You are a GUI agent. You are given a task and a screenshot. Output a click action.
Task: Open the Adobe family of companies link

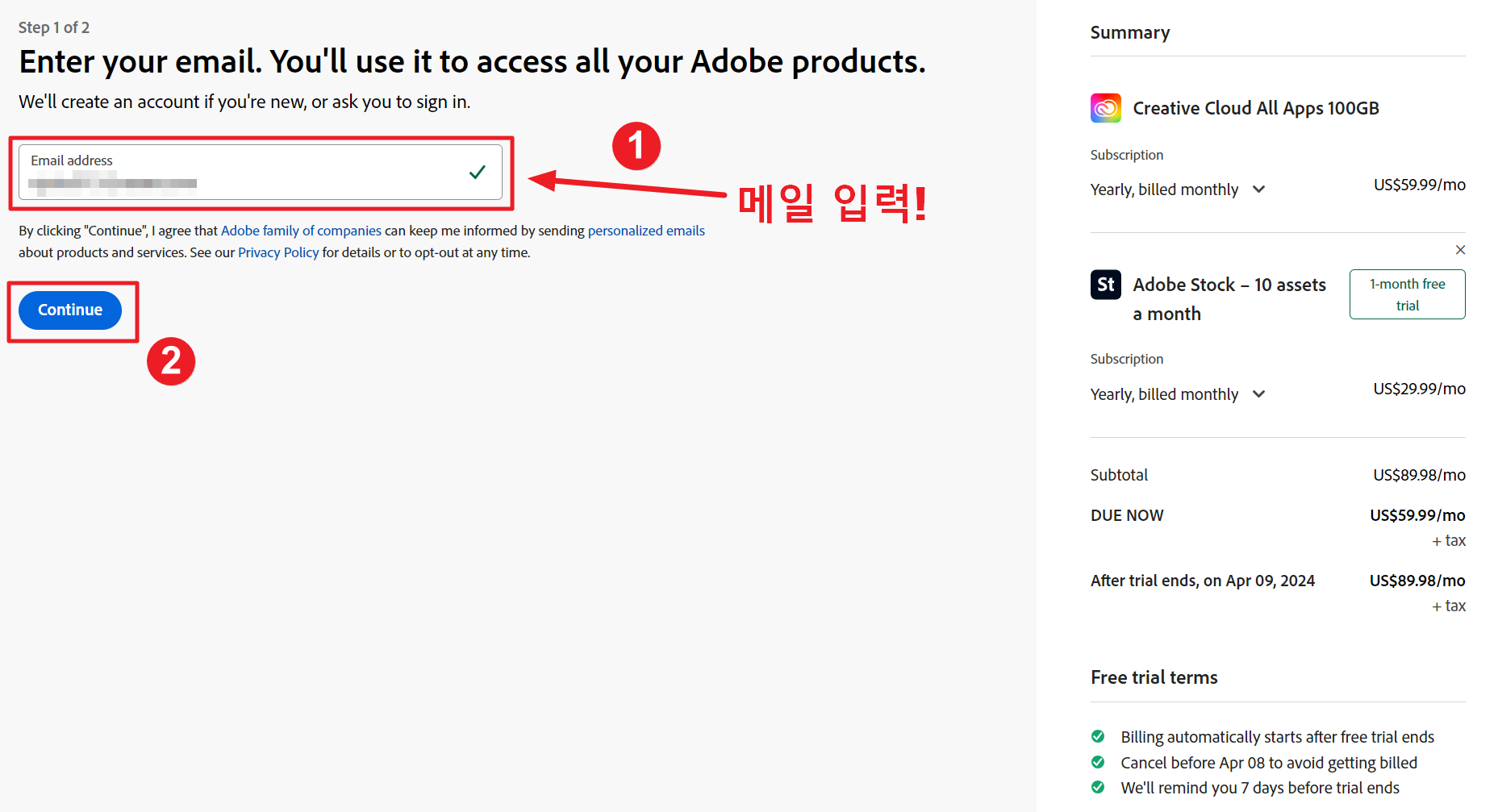point(301,231)
